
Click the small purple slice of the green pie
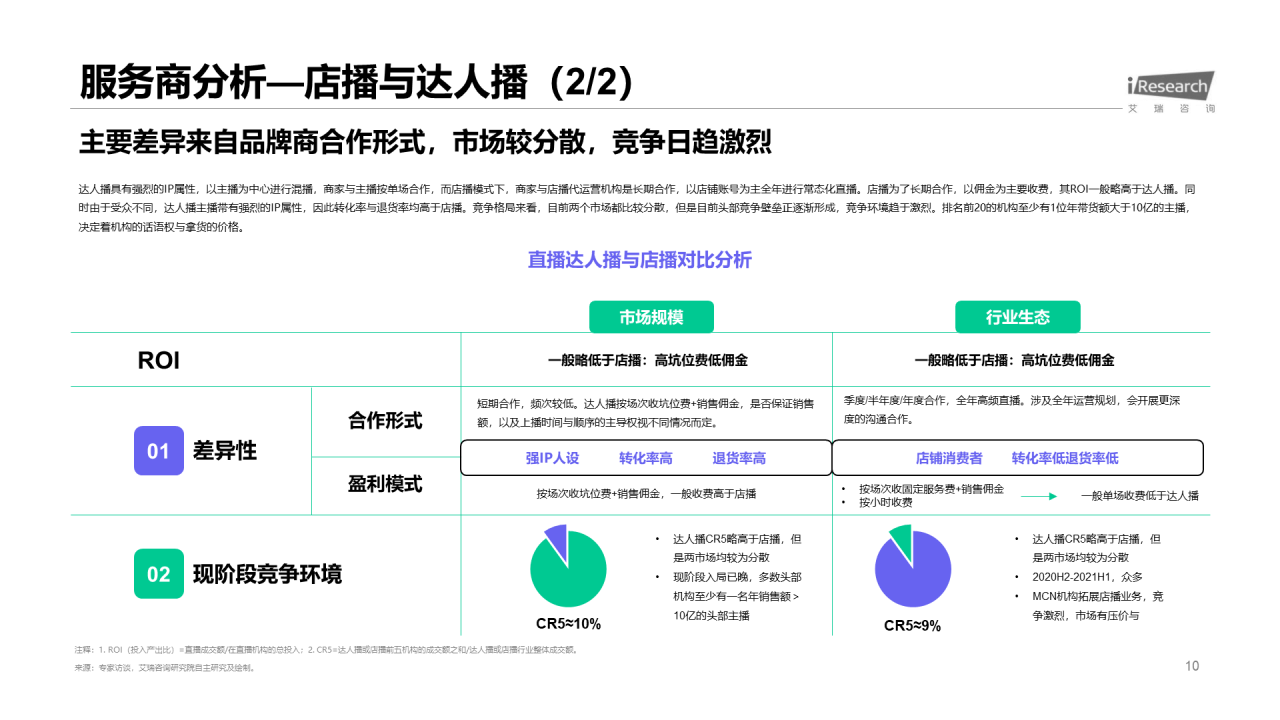[557, 540]
